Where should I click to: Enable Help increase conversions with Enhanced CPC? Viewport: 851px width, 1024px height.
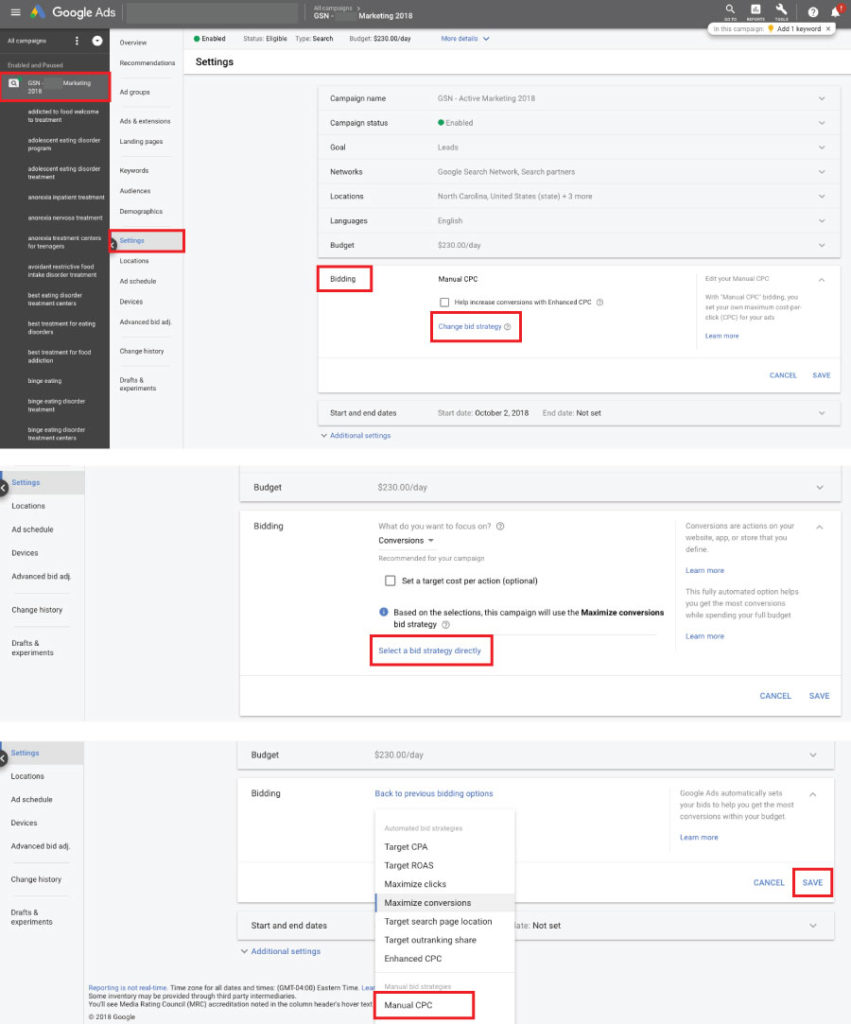[444, 302]
